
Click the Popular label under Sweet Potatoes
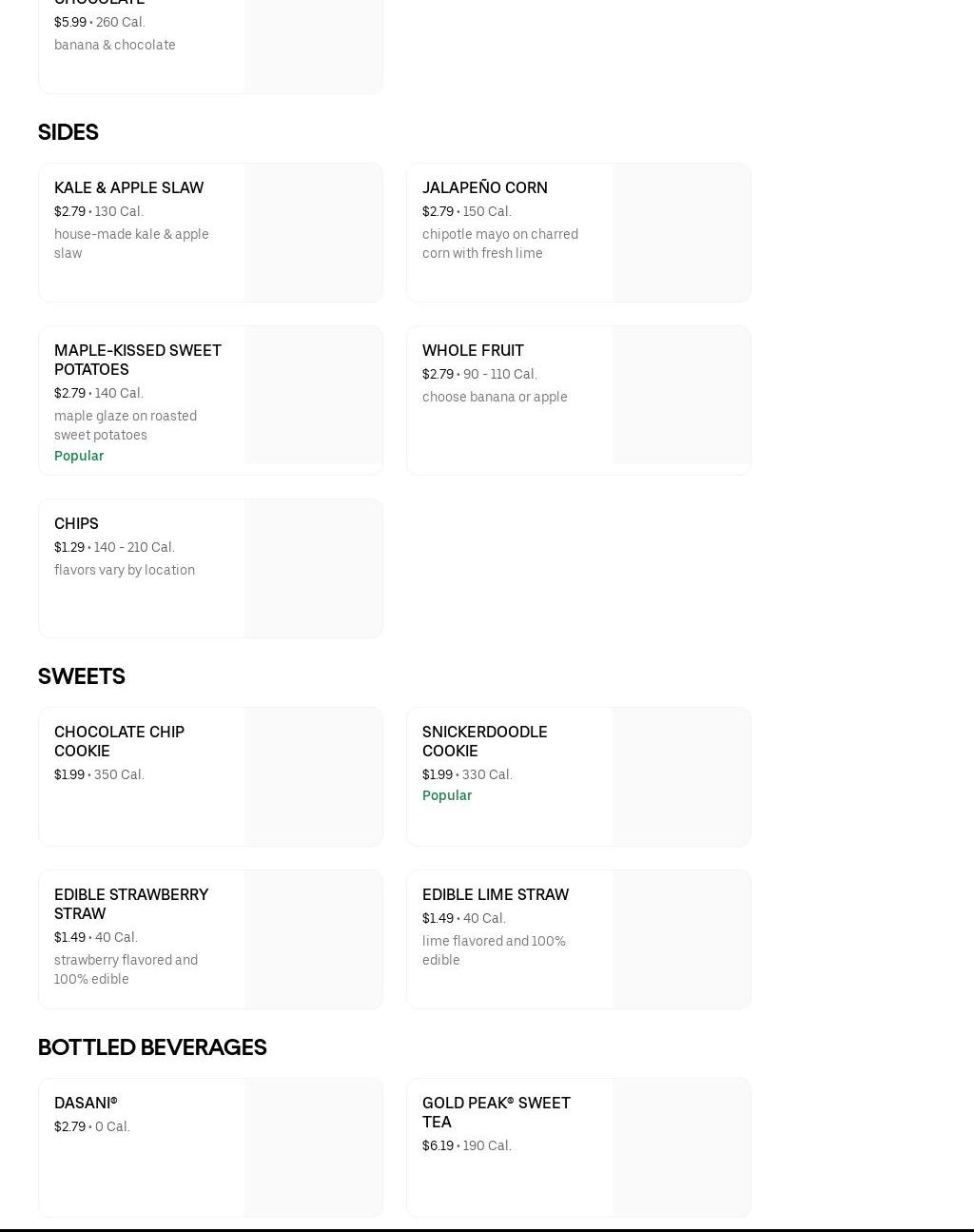pyautogui.click(x=79, y=456)
